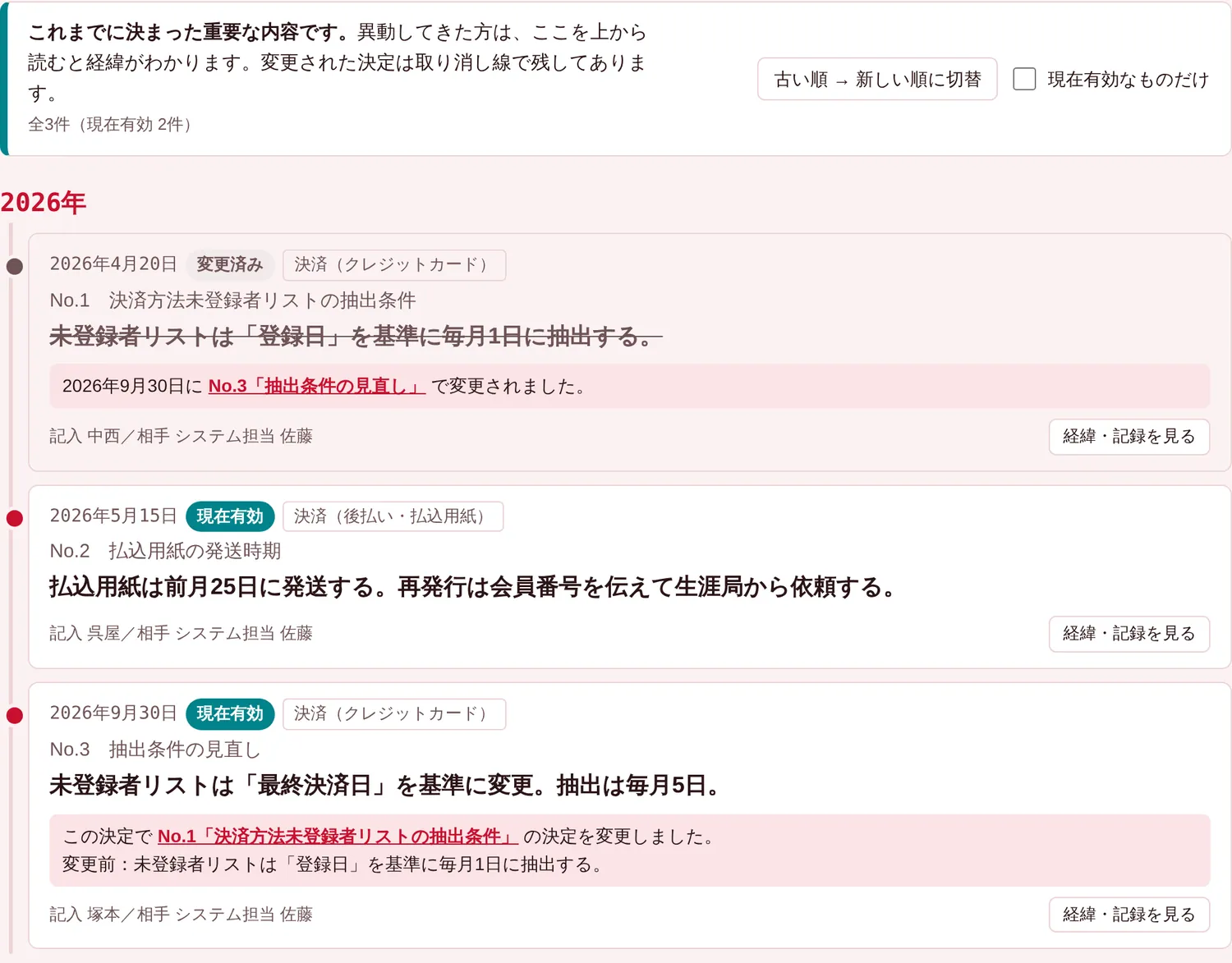
Task: Enable the 現在有効なものだけ checkbox
Action: [x=1024, y=79]
